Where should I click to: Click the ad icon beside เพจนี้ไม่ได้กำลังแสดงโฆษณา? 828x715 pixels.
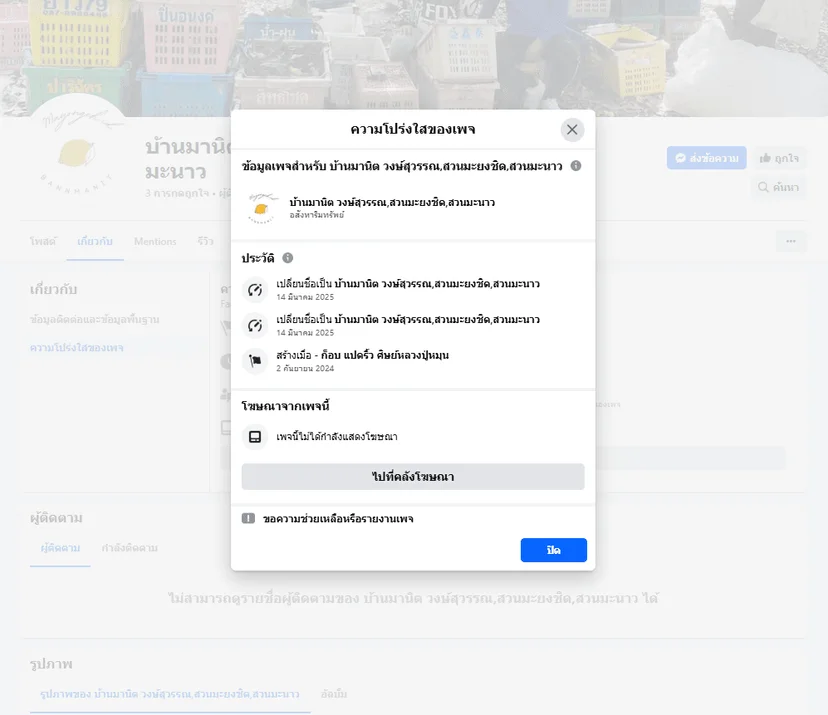(x=255, y=437)
